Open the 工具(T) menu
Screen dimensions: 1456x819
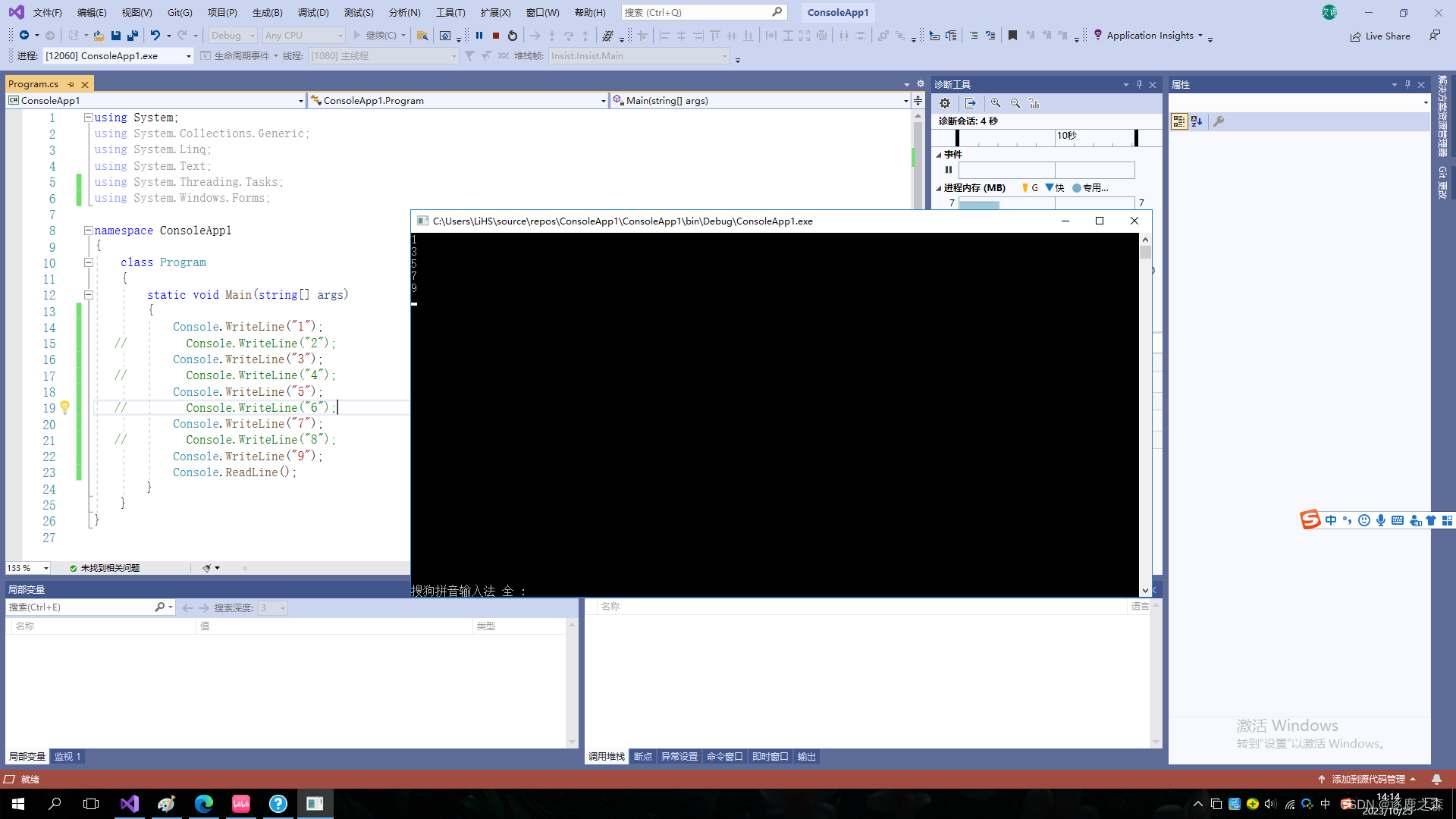[x=450, y=12]
